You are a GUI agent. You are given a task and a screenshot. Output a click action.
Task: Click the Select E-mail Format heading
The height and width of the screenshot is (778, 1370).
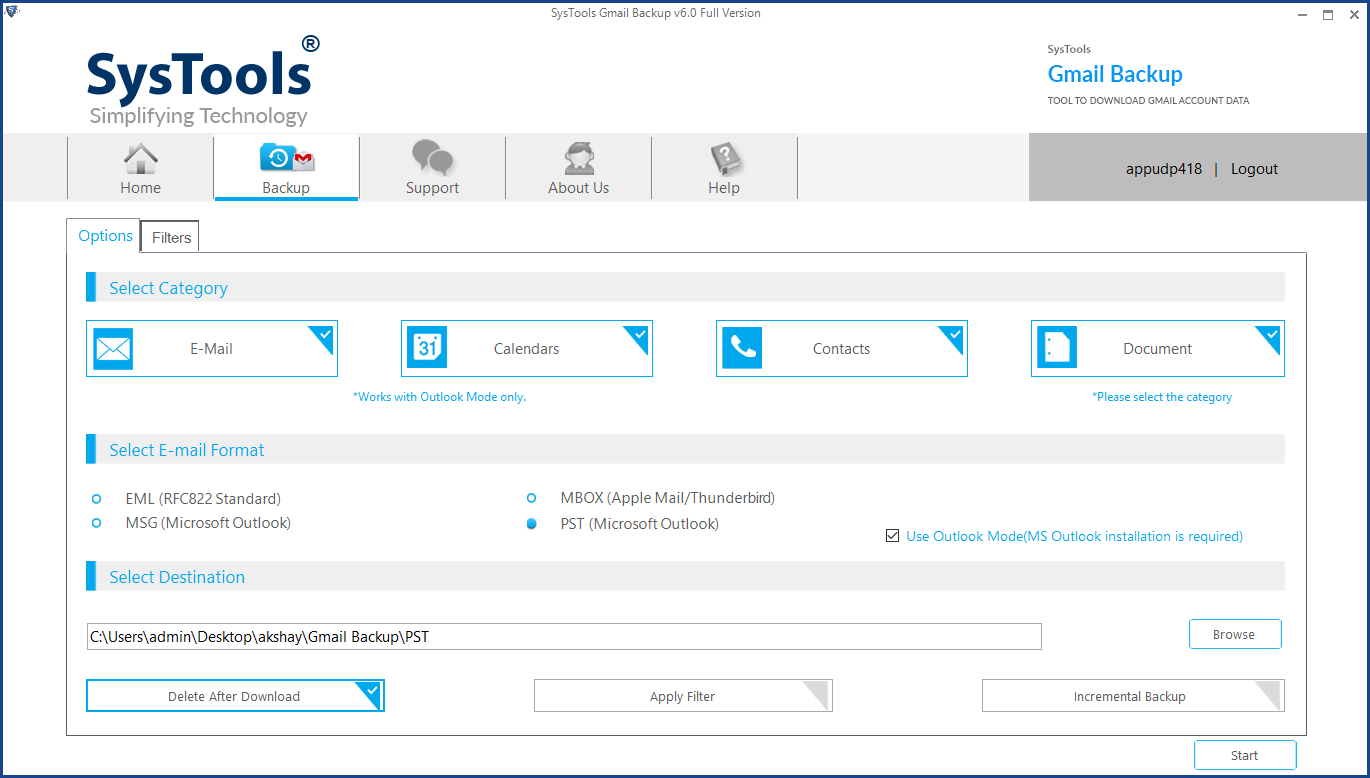click(x=187, y=450)
